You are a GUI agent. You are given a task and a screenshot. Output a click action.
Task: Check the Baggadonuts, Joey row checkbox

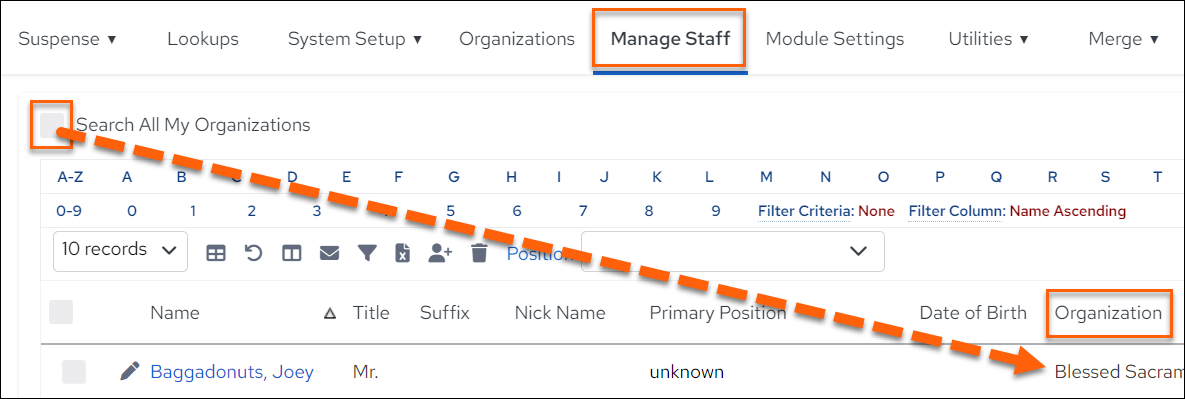tap(74, 372)
